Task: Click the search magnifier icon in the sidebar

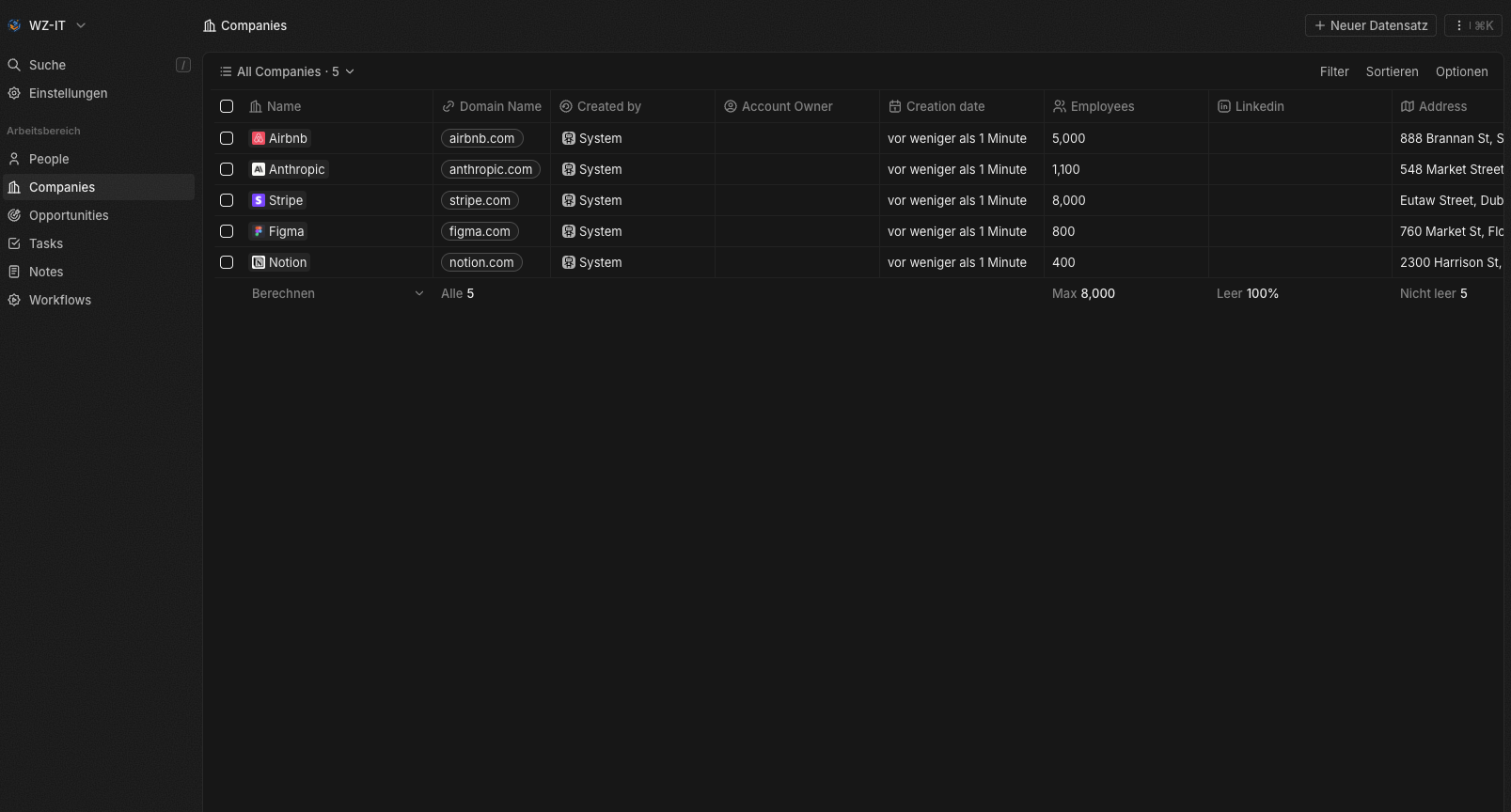Action: tap(14, 65)
